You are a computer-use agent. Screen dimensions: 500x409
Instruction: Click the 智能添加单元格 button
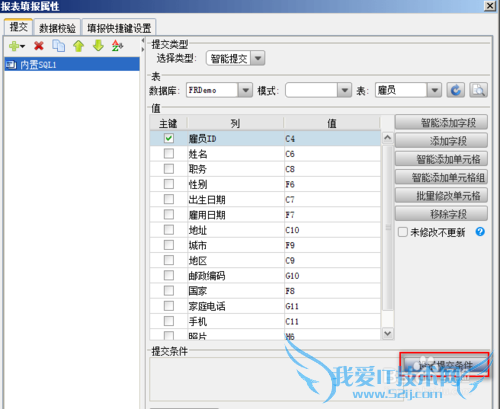[x=441, y=159]
